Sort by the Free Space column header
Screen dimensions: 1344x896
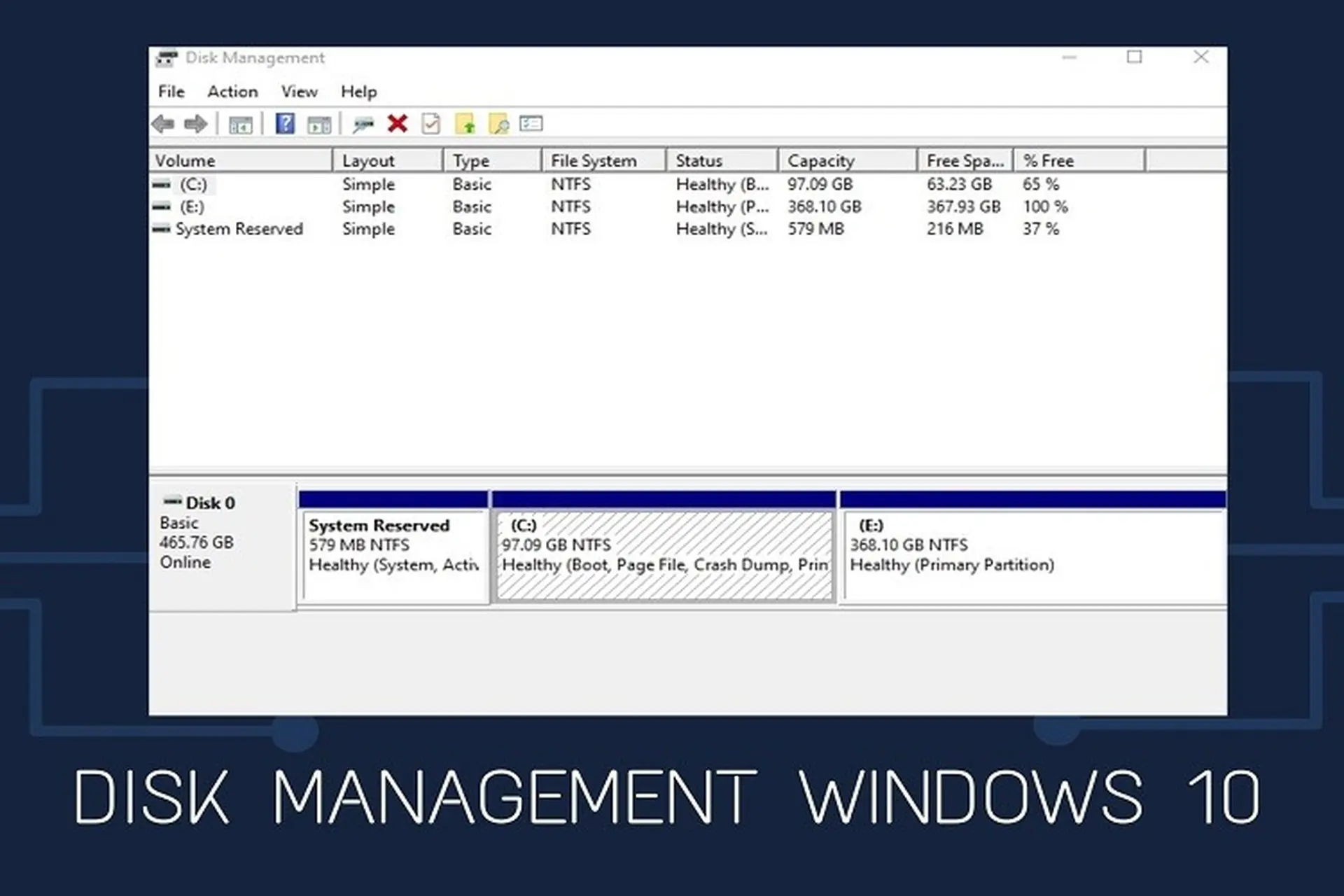(965, 160)
